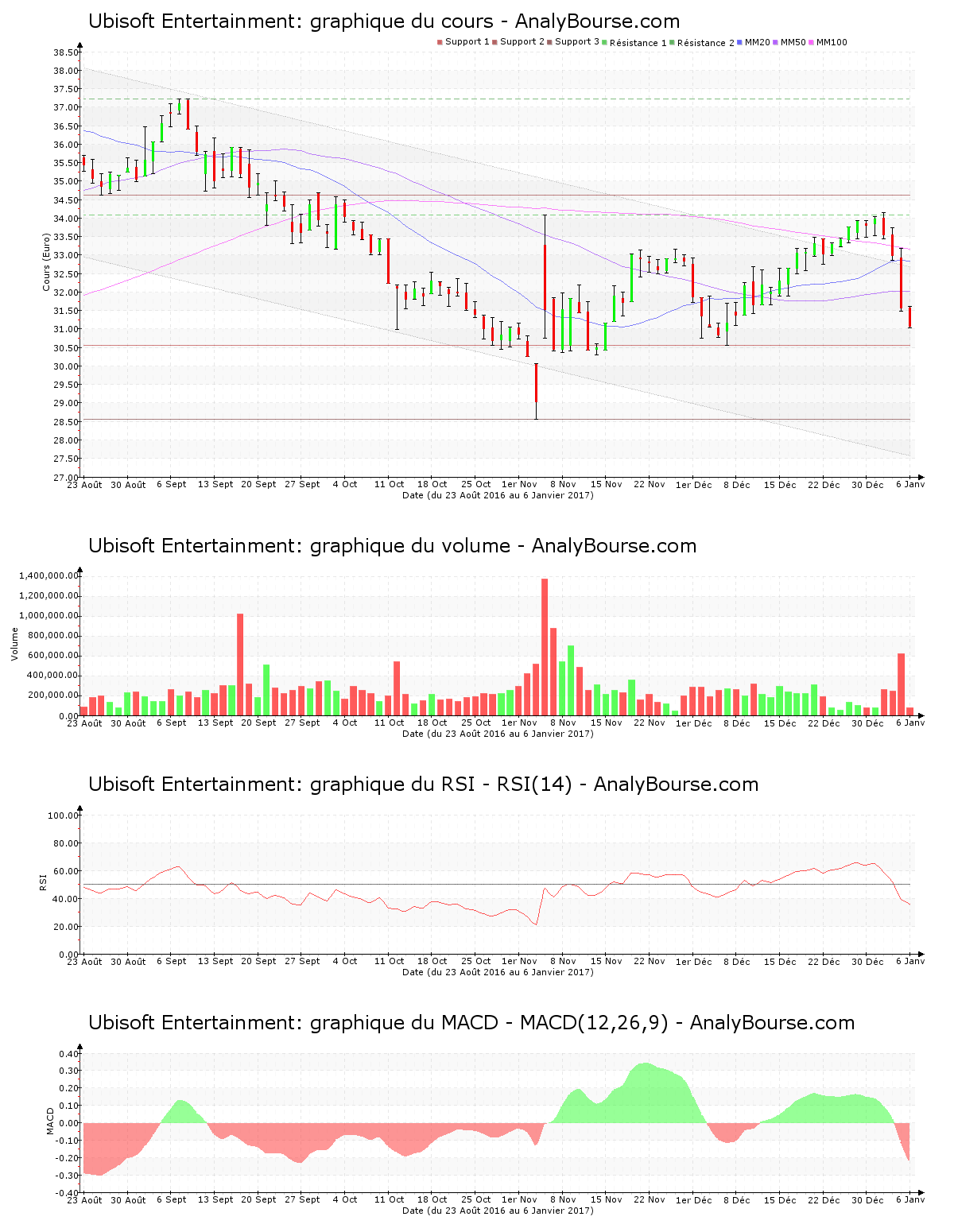Click the '6 Janv' date under price chart
The image size is (954, 1232).
coord(910,484)
